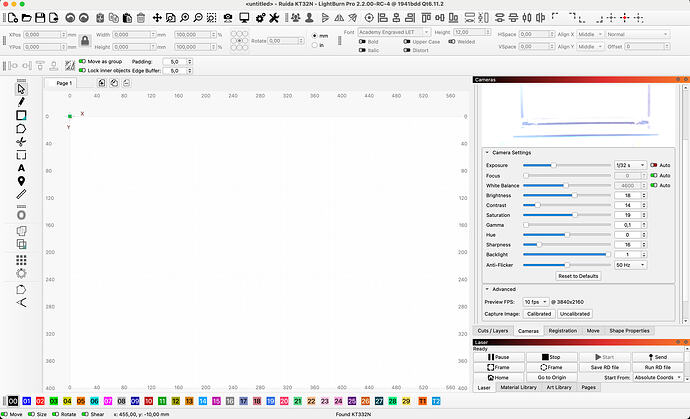
Task: Select the Rectangle tool
Action: click(x=21, y=115)
